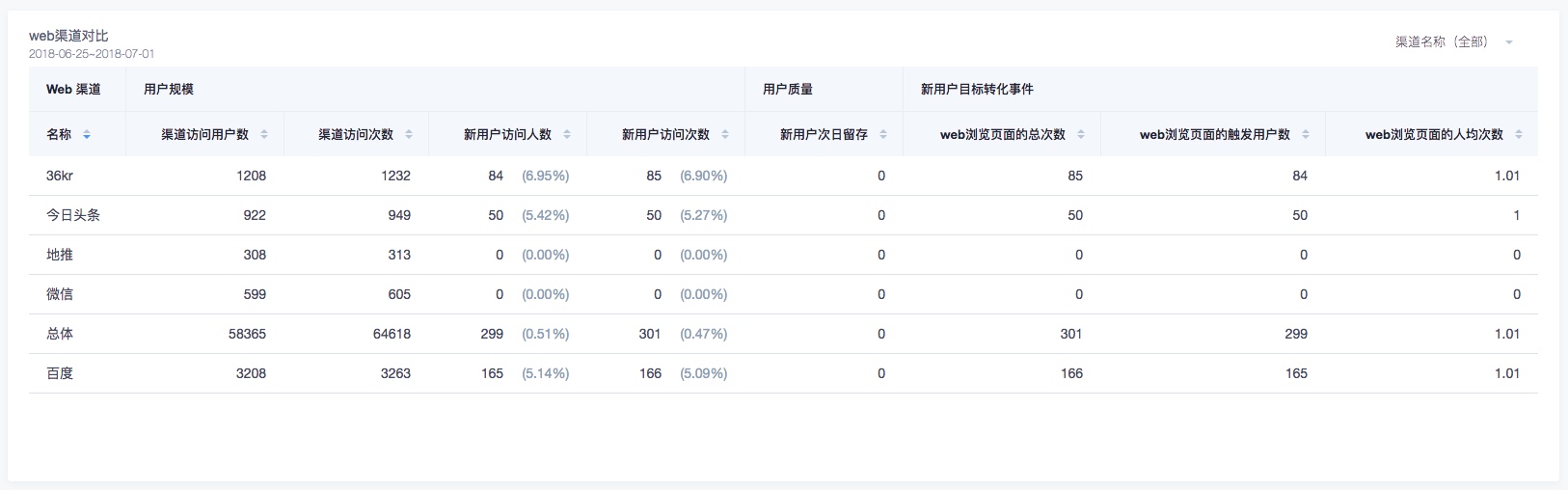
Task: Sort by web浏览页面的触发用户数 arrows
Action: (1306, 135)
